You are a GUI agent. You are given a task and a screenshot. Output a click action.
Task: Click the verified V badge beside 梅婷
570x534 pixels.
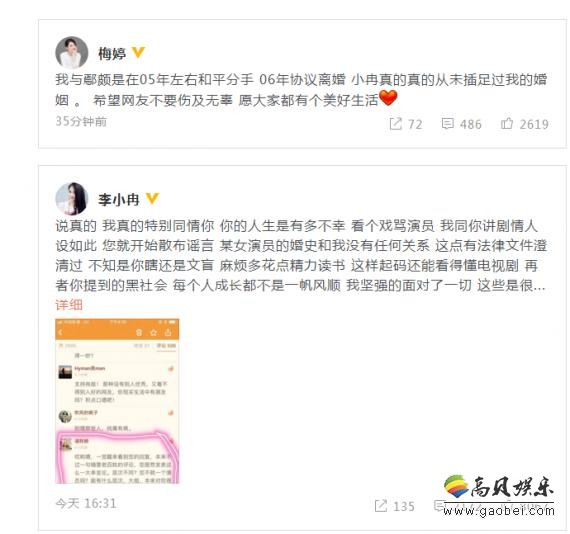pyautogui.click(x=138, y=52)
